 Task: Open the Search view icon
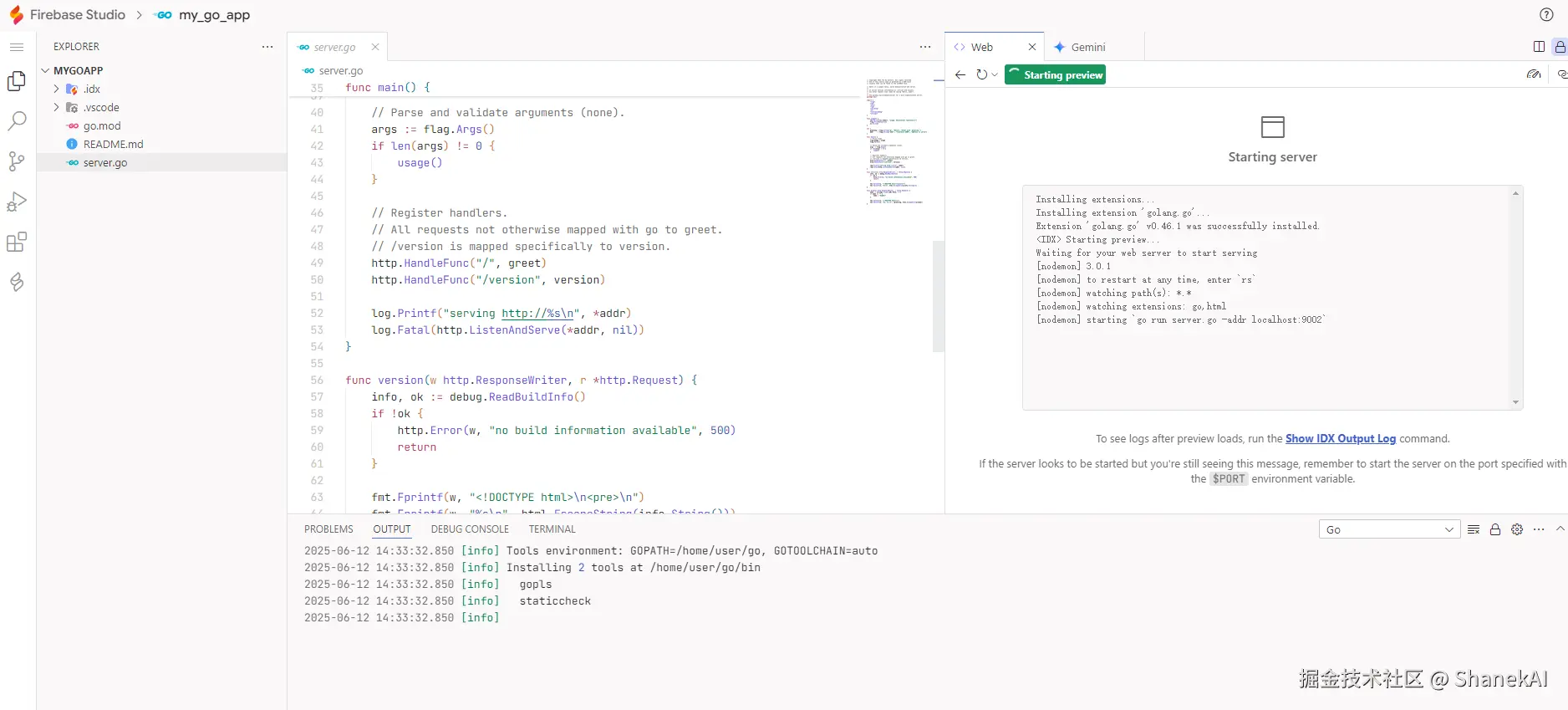pyautogui.click(x=17, y=121)
